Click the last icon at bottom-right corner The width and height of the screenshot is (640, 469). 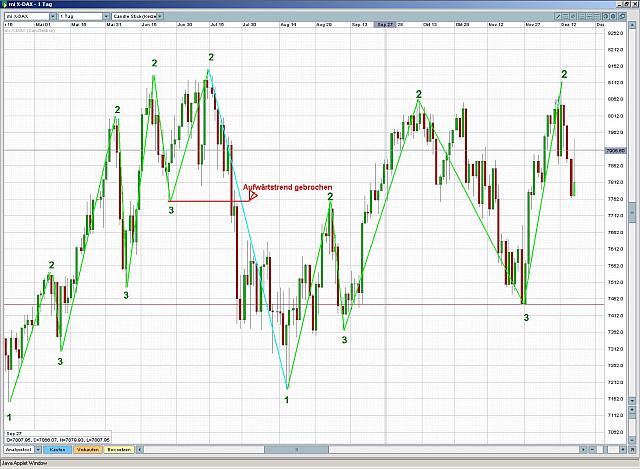pyautogui.click(x=630, y=450)
